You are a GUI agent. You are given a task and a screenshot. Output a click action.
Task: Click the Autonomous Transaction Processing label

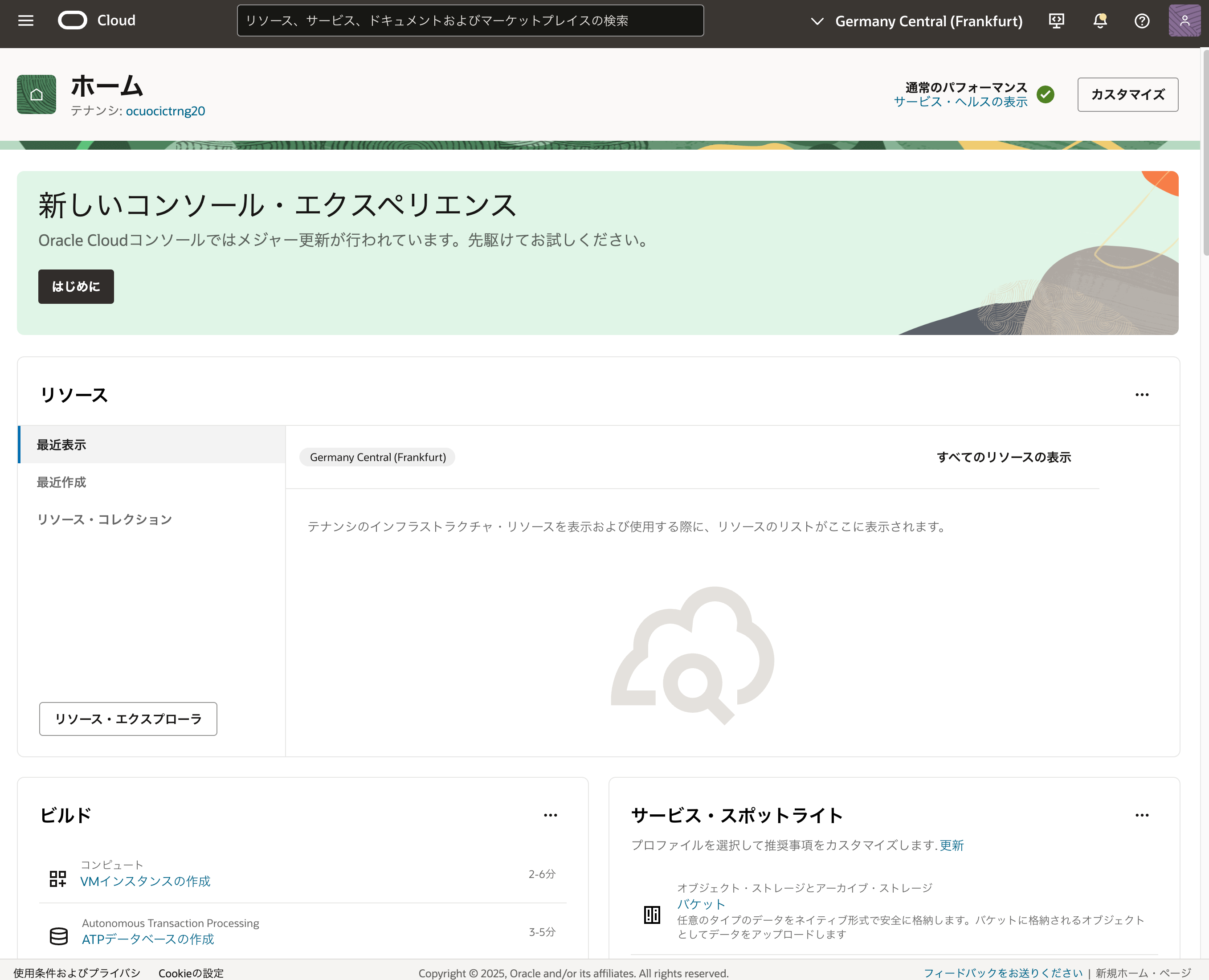[171, 923]
